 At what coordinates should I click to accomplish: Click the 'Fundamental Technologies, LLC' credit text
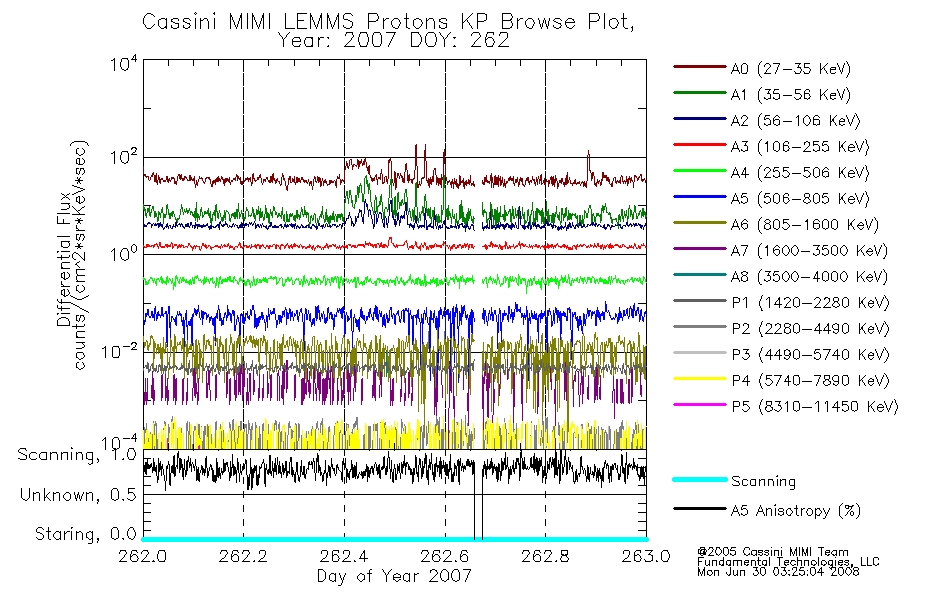click(x=788, y=562)
